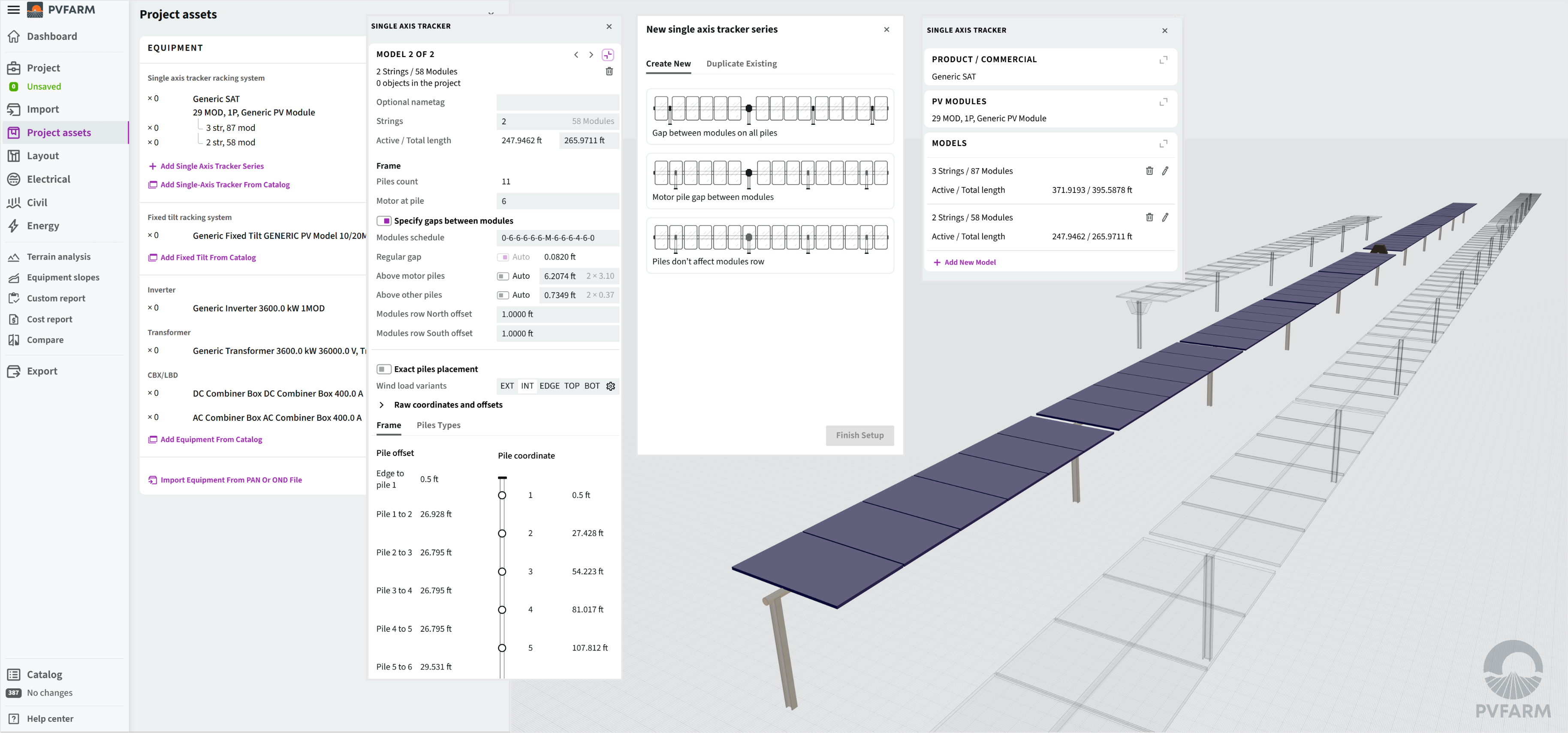Select the Frame tab
This screenshot has width=1568, height=733.
click(388, 425)
